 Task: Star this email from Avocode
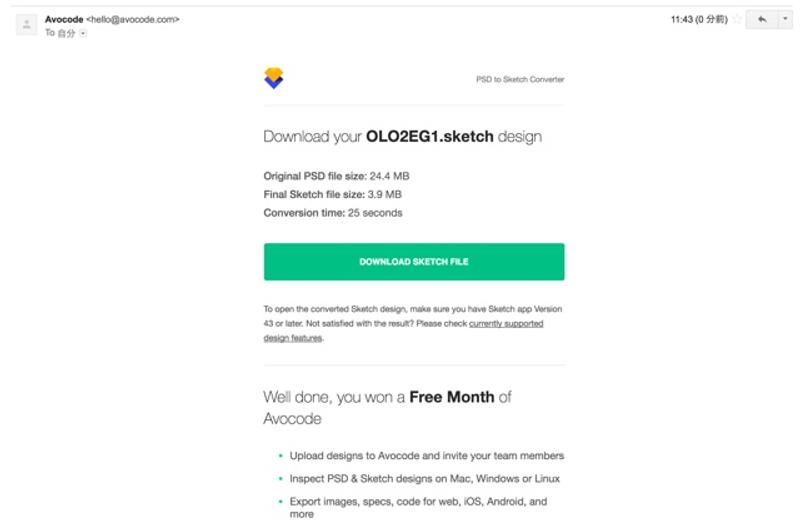737,20
